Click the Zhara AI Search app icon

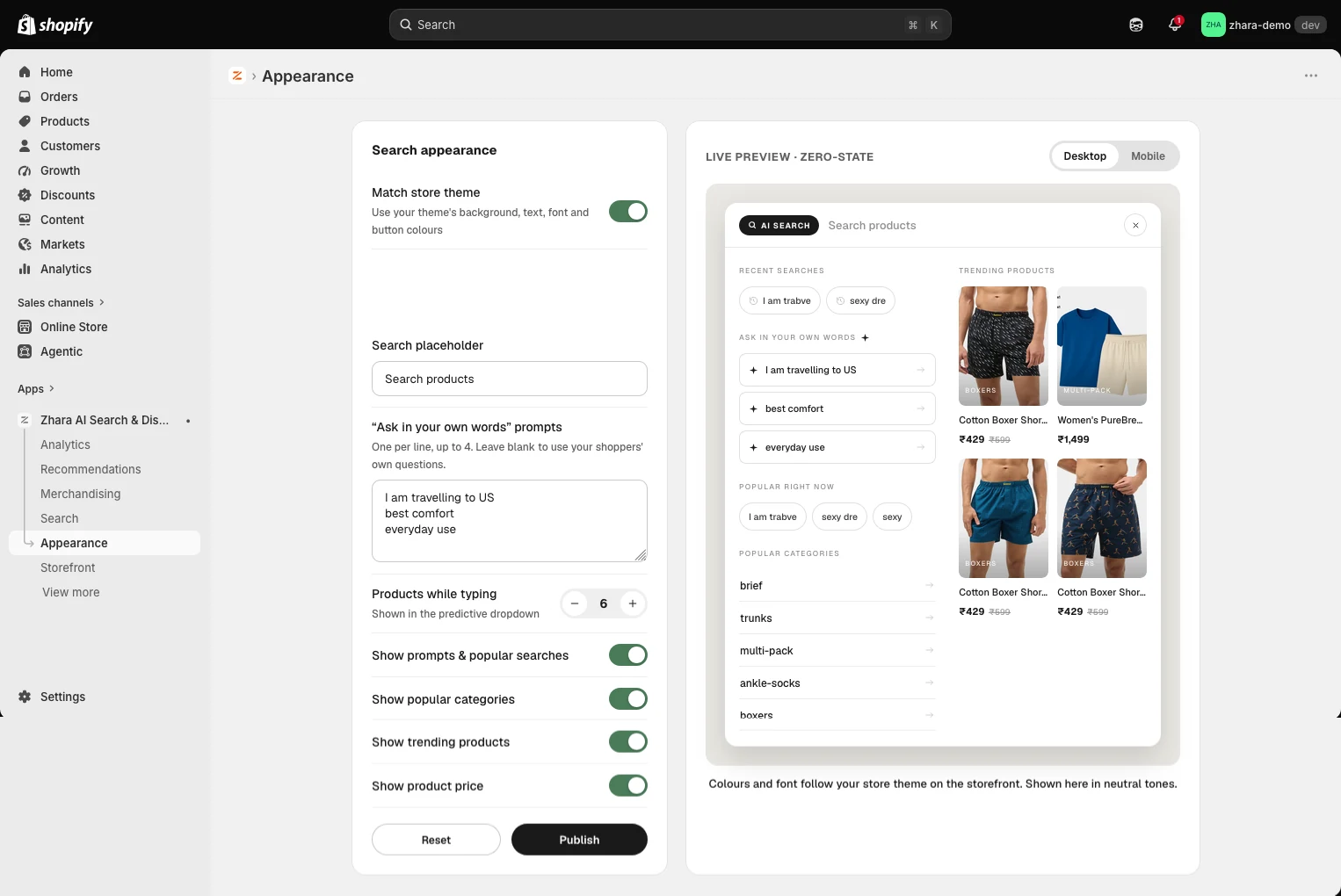point(25,420)
